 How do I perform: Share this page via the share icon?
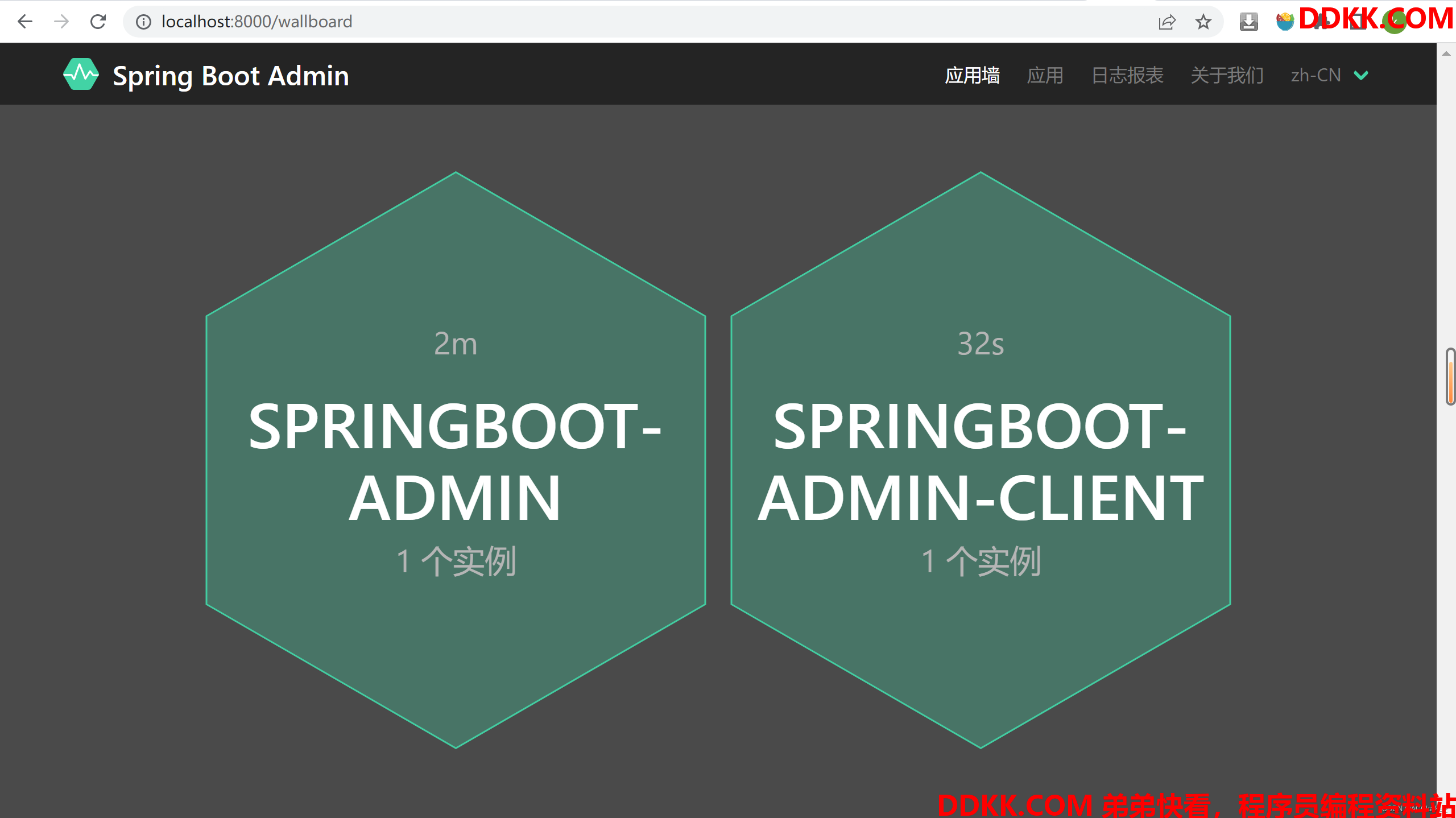(x=1167, y=22)
